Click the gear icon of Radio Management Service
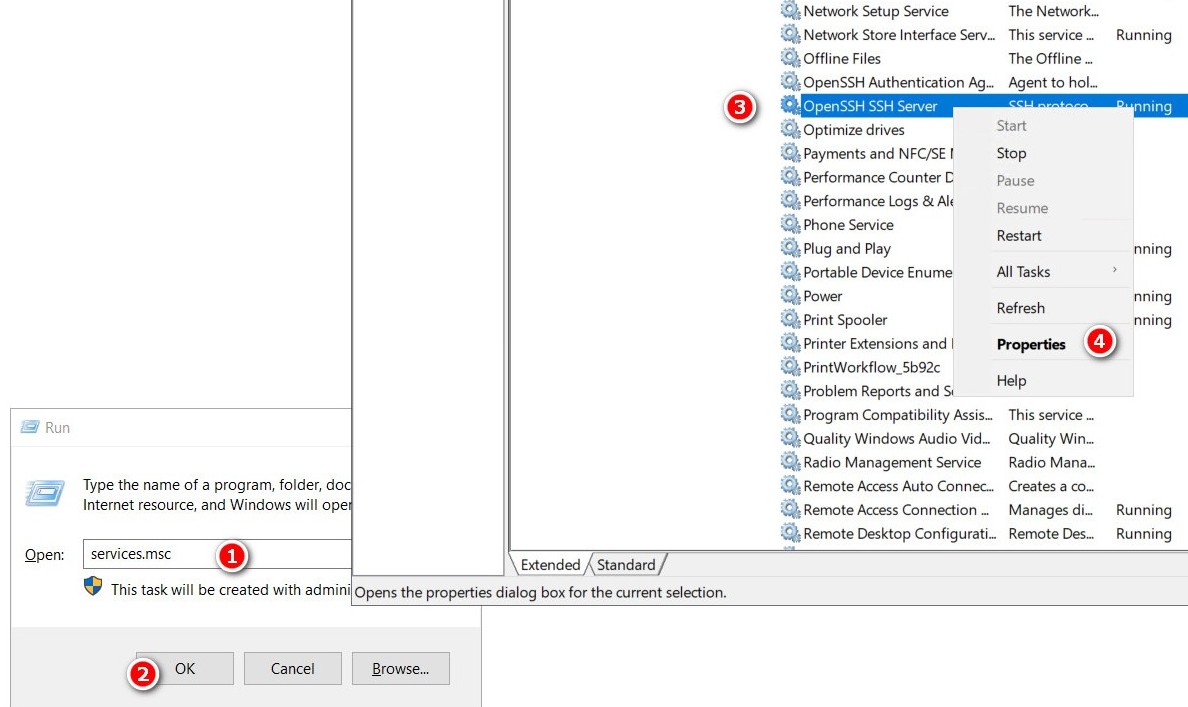The height and width of the screenshot is (707, 1188). coord(790,461)
